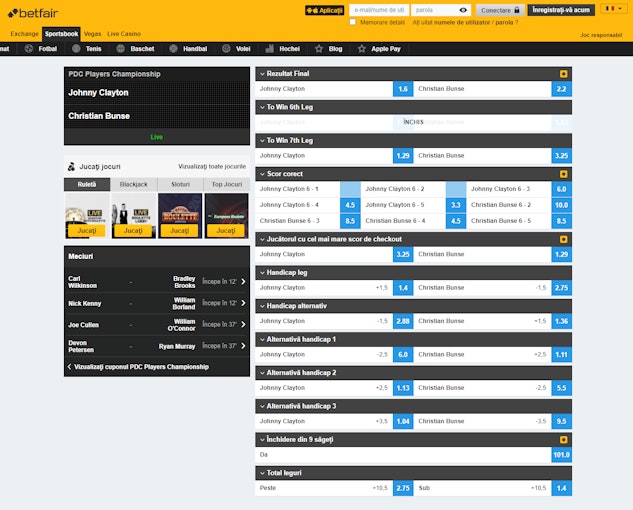Select the Sloturi games tab

[x=180, y=185]
